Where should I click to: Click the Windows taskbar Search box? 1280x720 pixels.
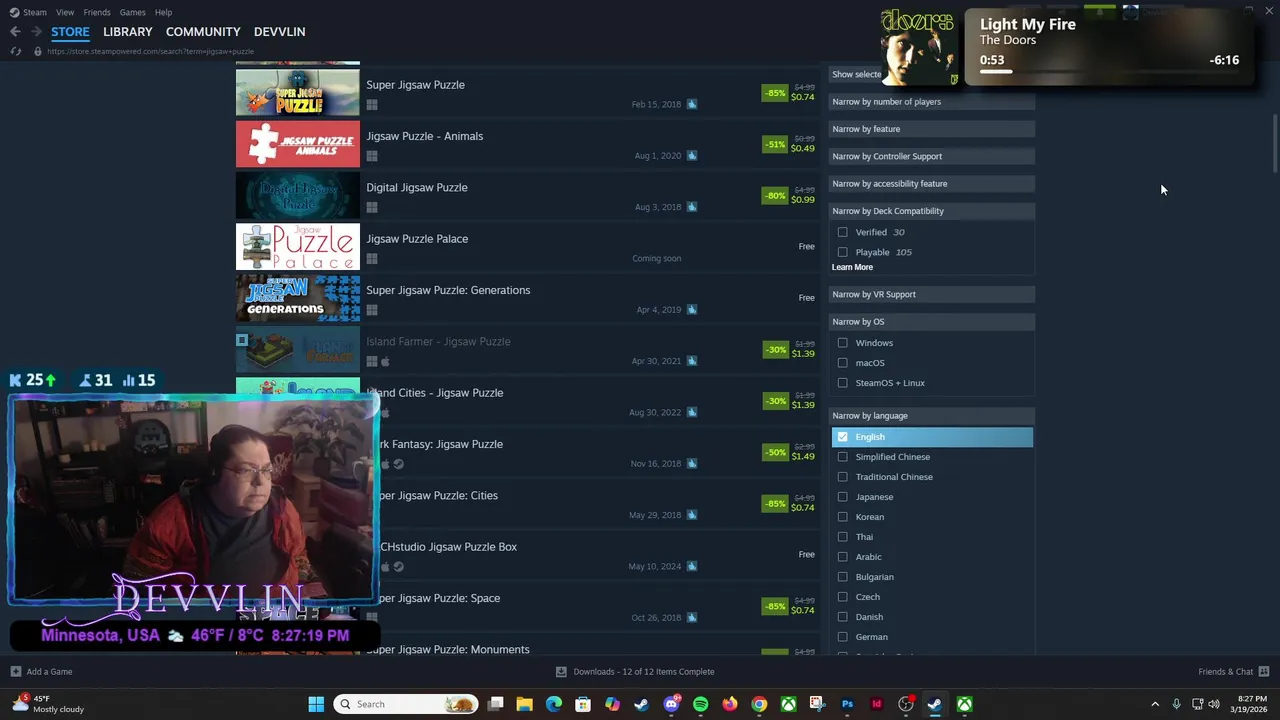406,704
